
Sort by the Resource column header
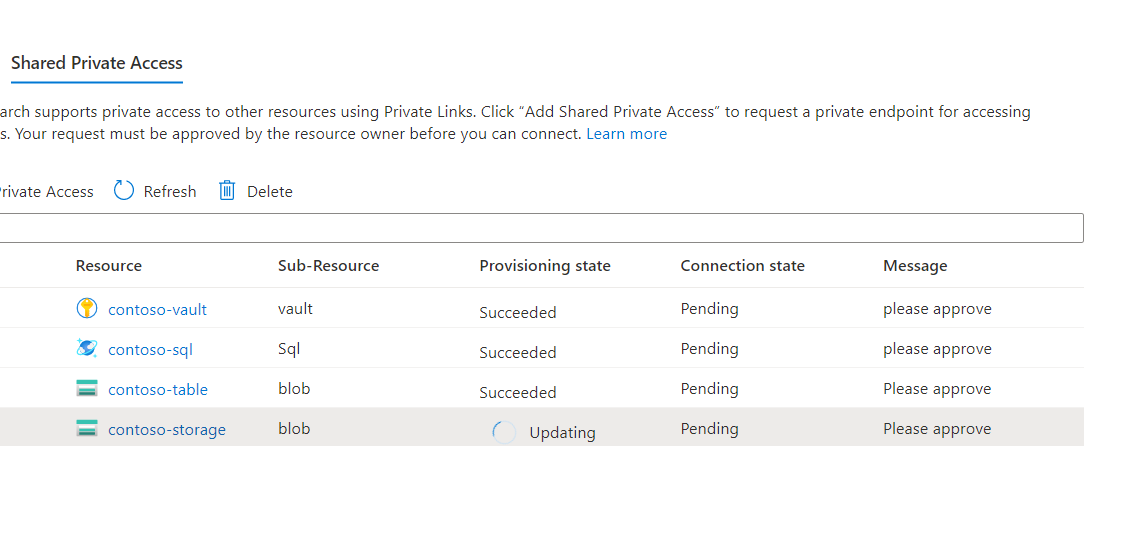tap(109, 266)
